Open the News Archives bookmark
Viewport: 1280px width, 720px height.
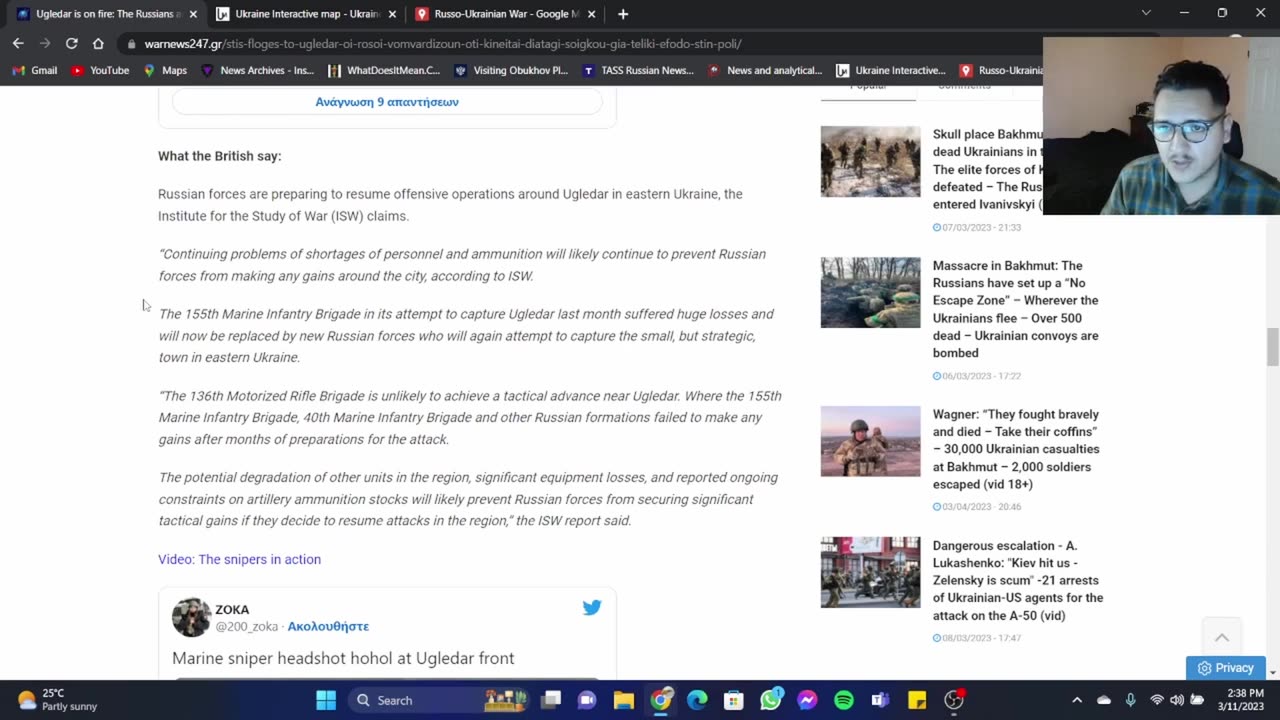coord(257,70)
